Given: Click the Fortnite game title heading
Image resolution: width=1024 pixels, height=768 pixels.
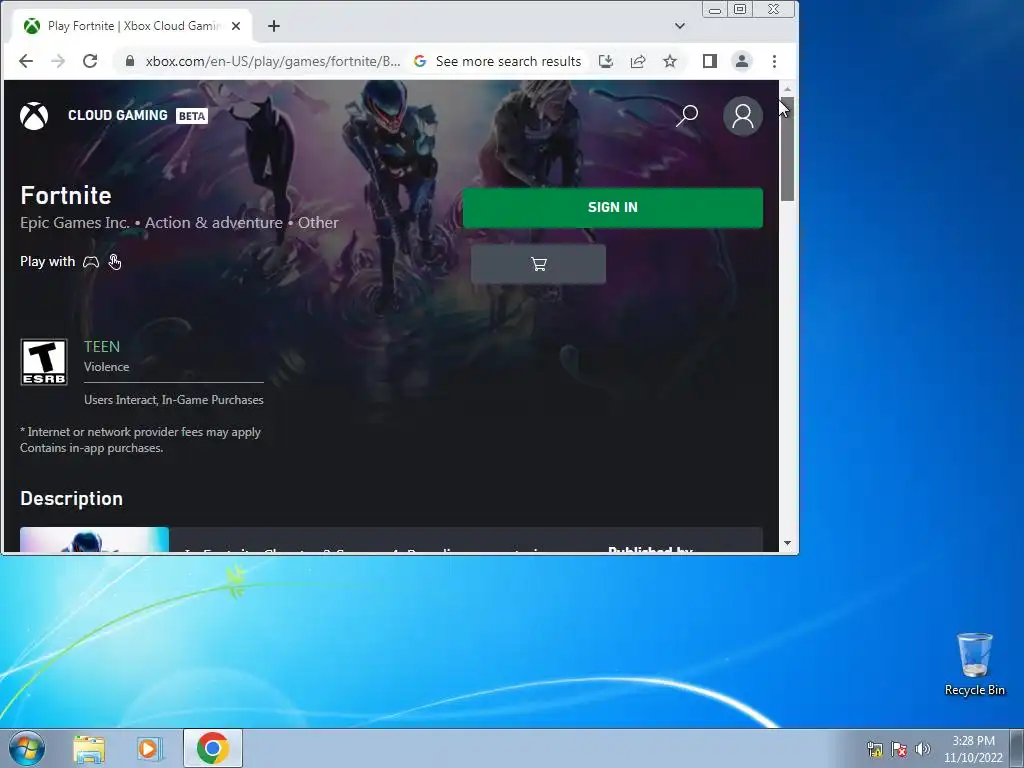Looking at the screenshot, I should pyautogui.click(x=66, y=195).
